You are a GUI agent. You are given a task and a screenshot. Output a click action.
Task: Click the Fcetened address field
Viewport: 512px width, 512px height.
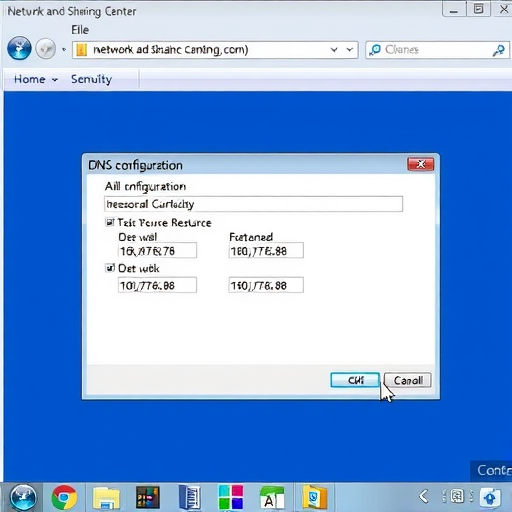tap(266, 250)
